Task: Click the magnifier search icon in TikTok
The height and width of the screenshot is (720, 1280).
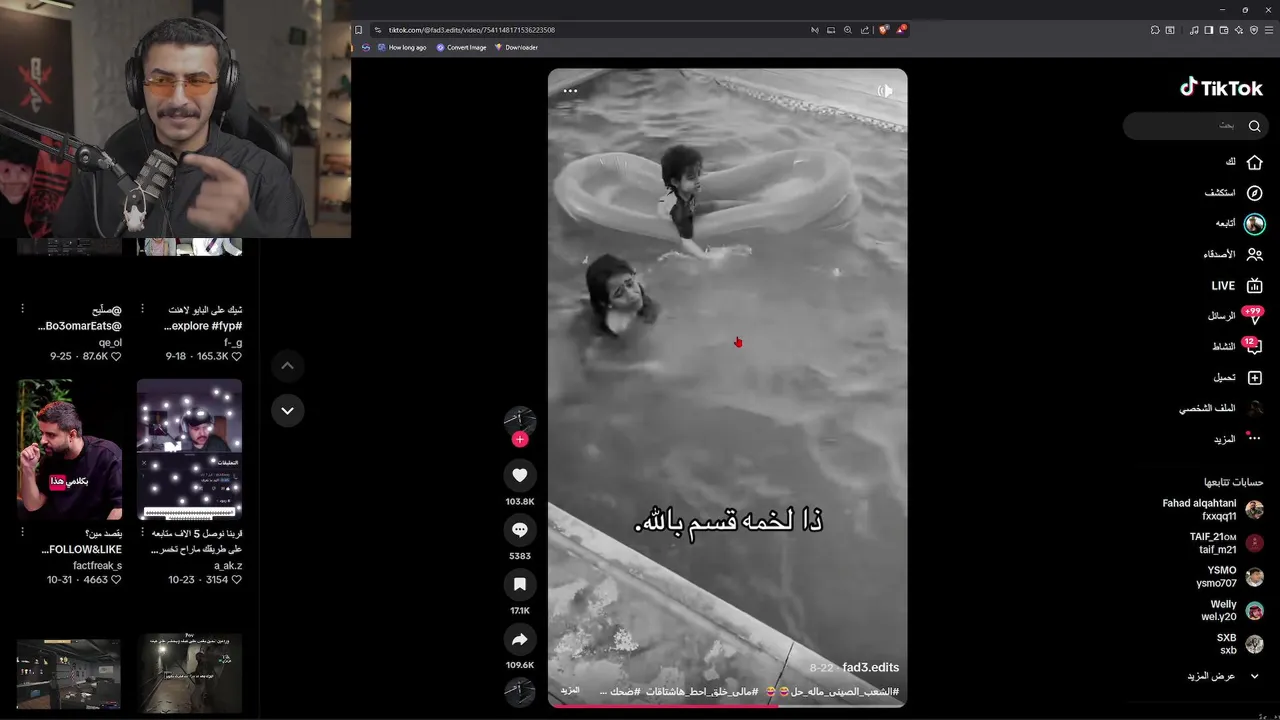Action: point(1254,126)
